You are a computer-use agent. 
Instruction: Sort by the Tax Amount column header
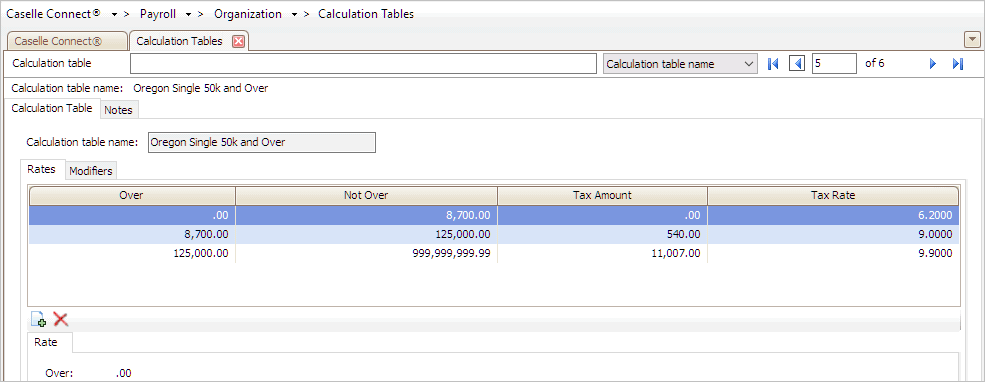tap(602, 195)
